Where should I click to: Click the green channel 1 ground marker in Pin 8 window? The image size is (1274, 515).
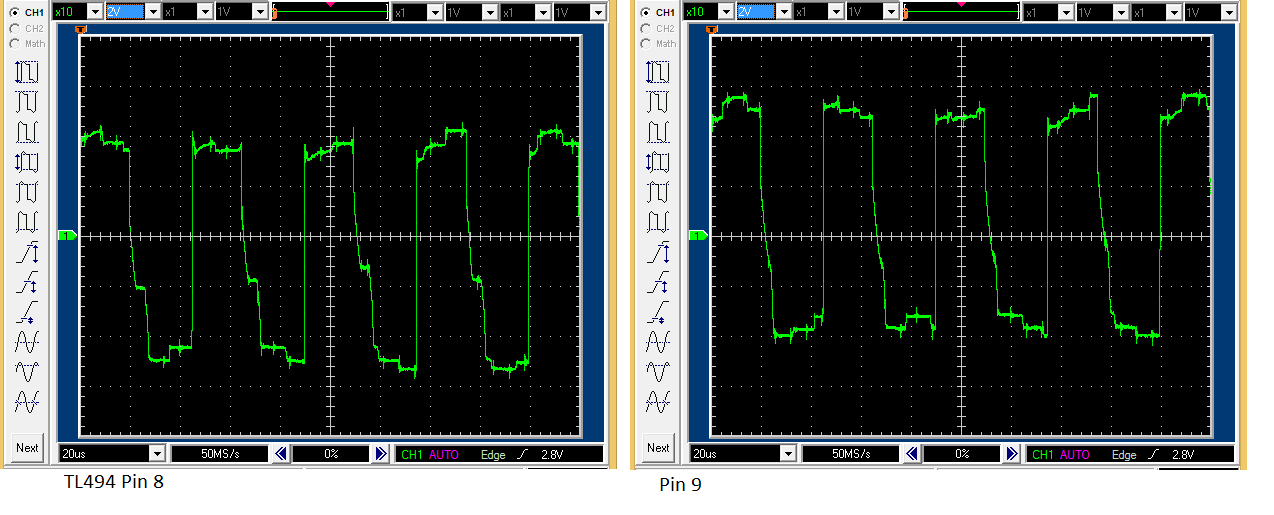tap(68, 236)
